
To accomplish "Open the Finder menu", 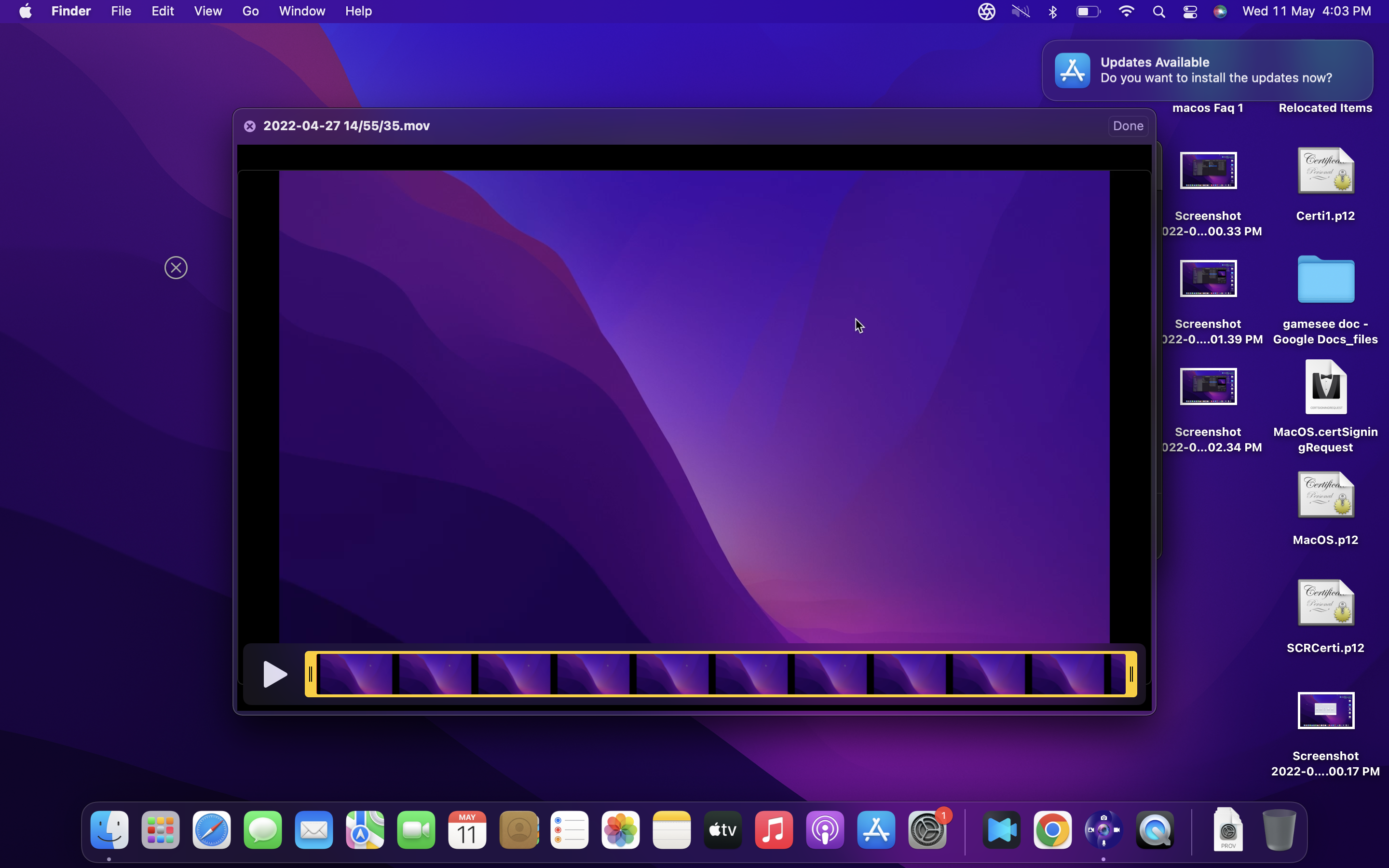I will (x=70, y=11).
